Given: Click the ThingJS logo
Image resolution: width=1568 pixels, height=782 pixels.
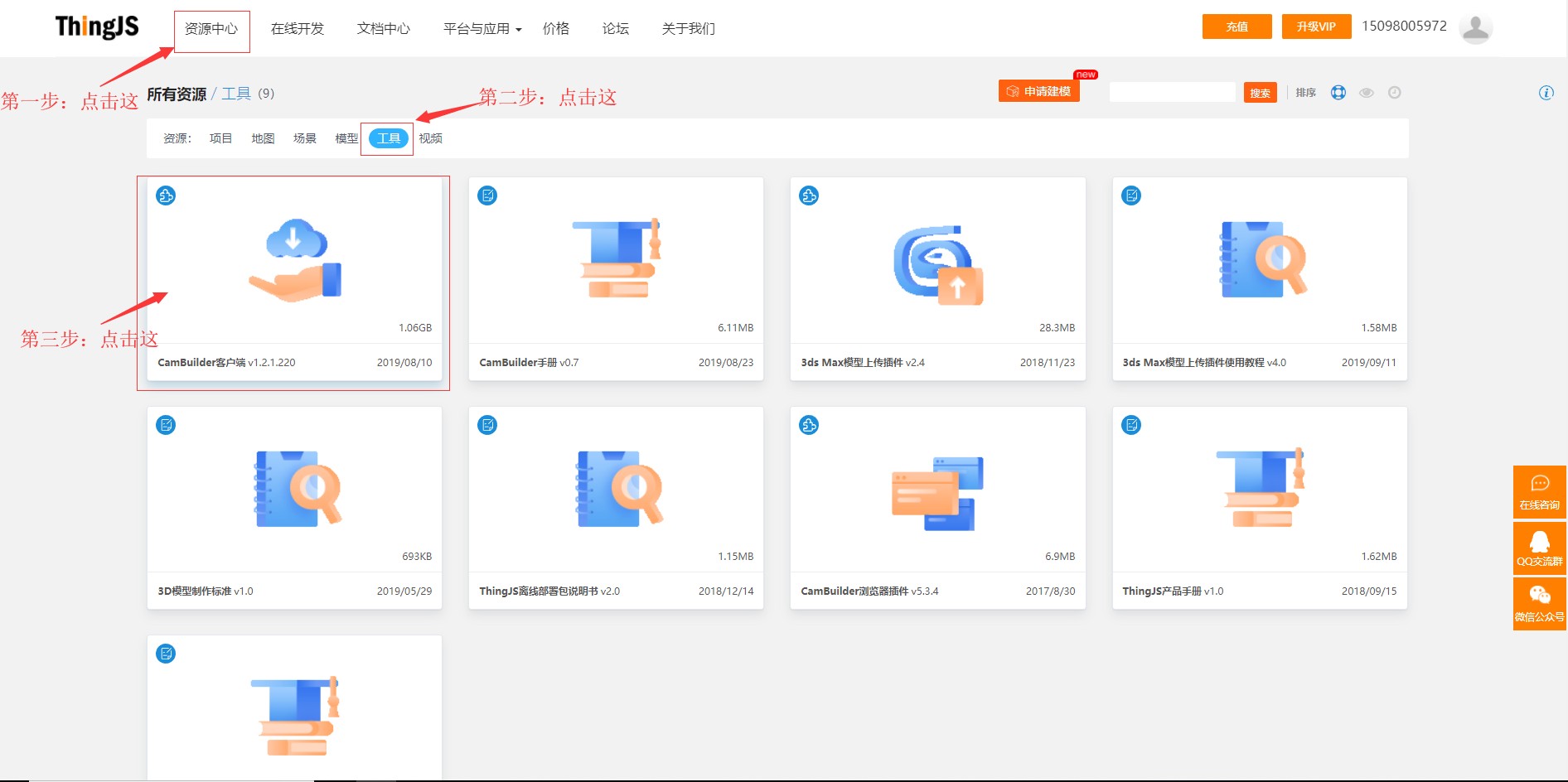Looking at the screenshot, I should pyautogui.click(x=97, y=27).
